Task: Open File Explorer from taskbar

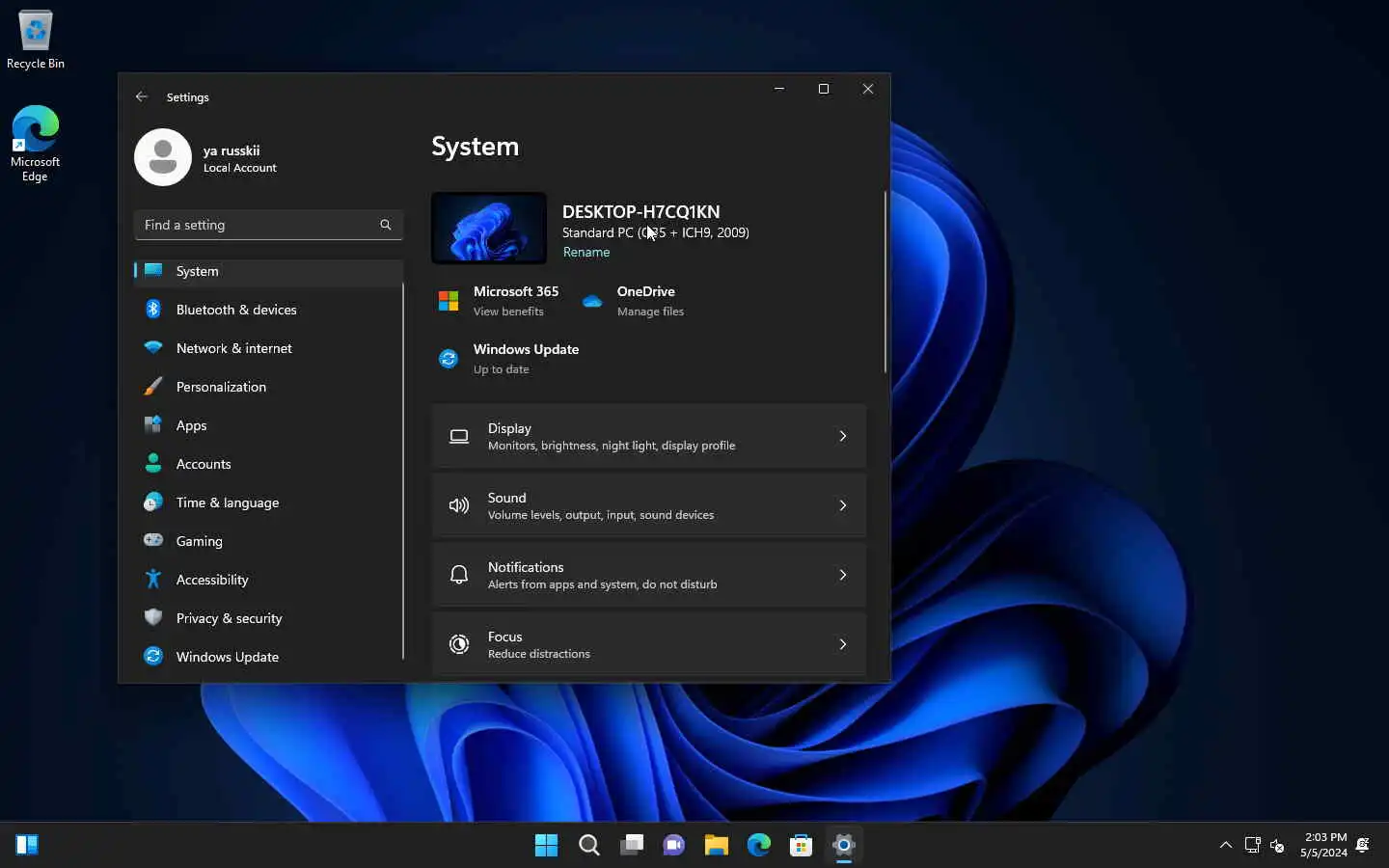Action: coord(716,845)
